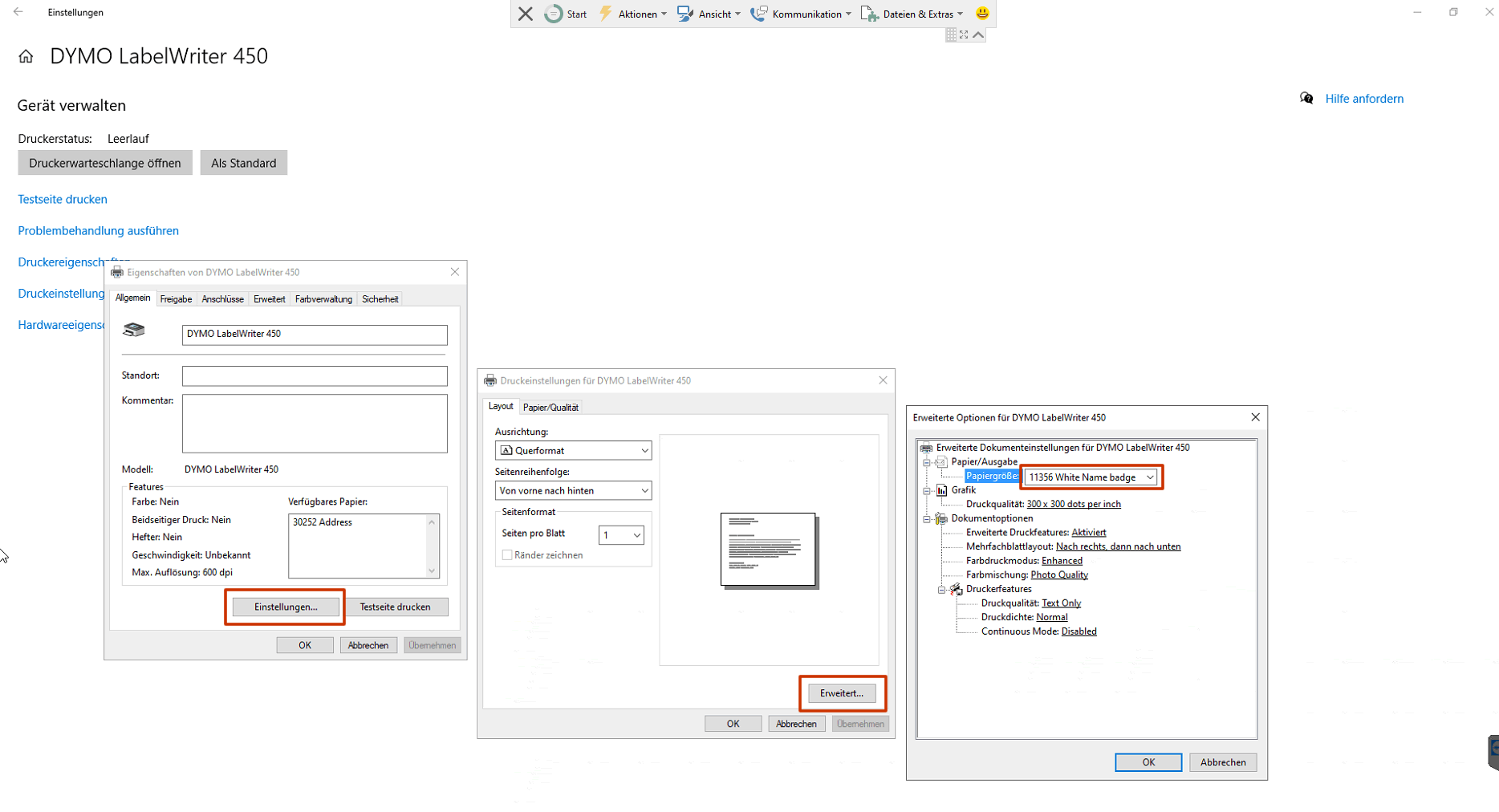Go to Settings home via house icon
1499x812 pixels.
[x=26, y=56]
